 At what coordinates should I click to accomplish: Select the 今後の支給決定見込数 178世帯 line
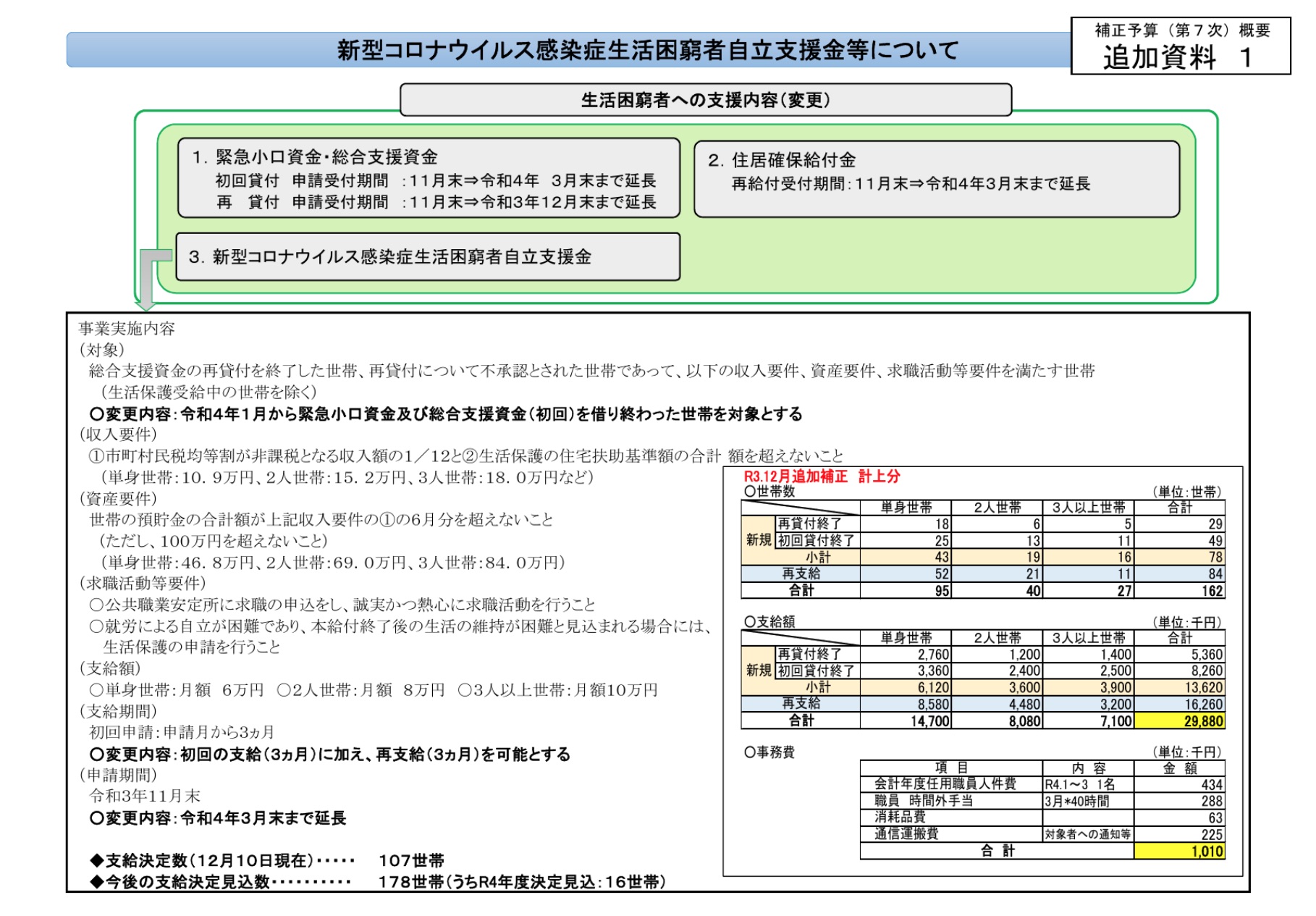[x=377, y=882]
